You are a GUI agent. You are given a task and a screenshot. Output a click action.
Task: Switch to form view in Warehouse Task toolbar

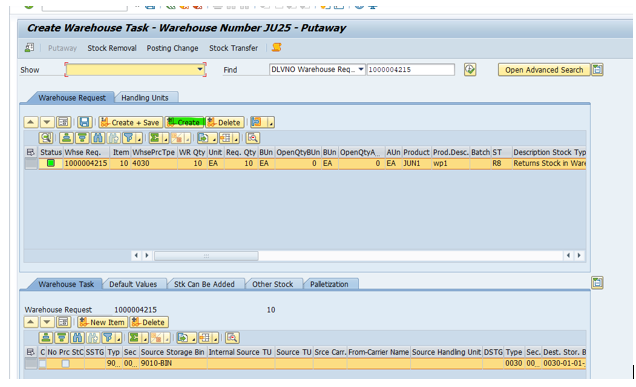click(x=63, y=322)
